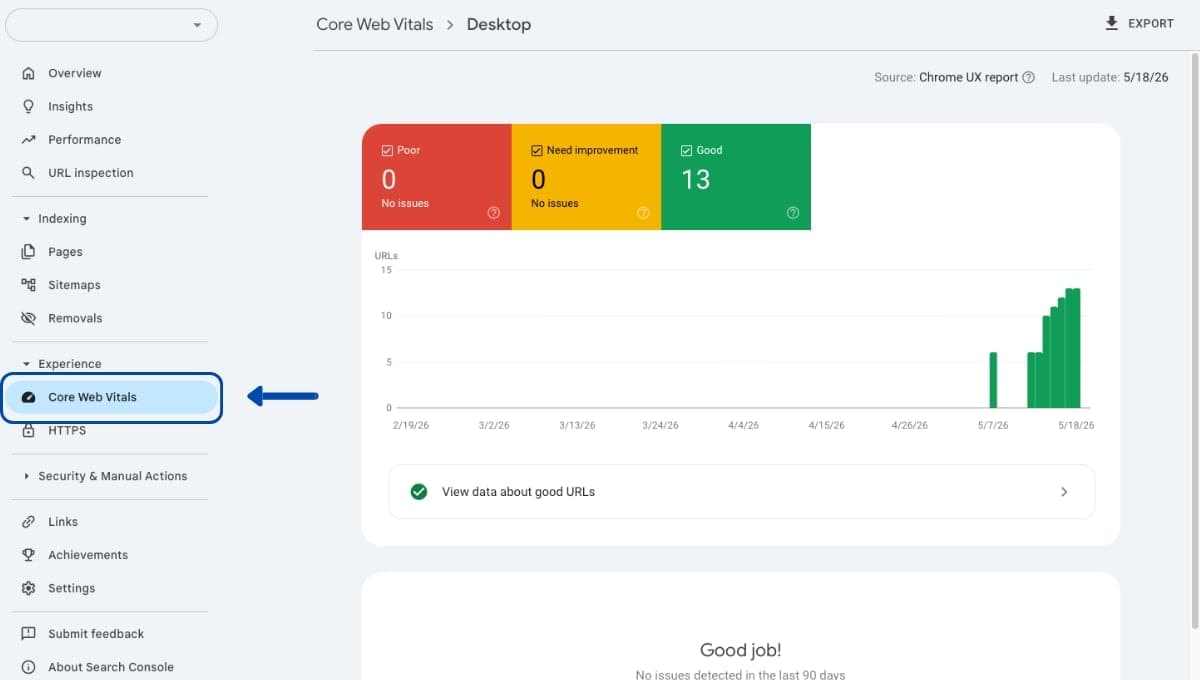Uncheck the Need improvement checkbox

pyautogui.click(x=537, y=150)
